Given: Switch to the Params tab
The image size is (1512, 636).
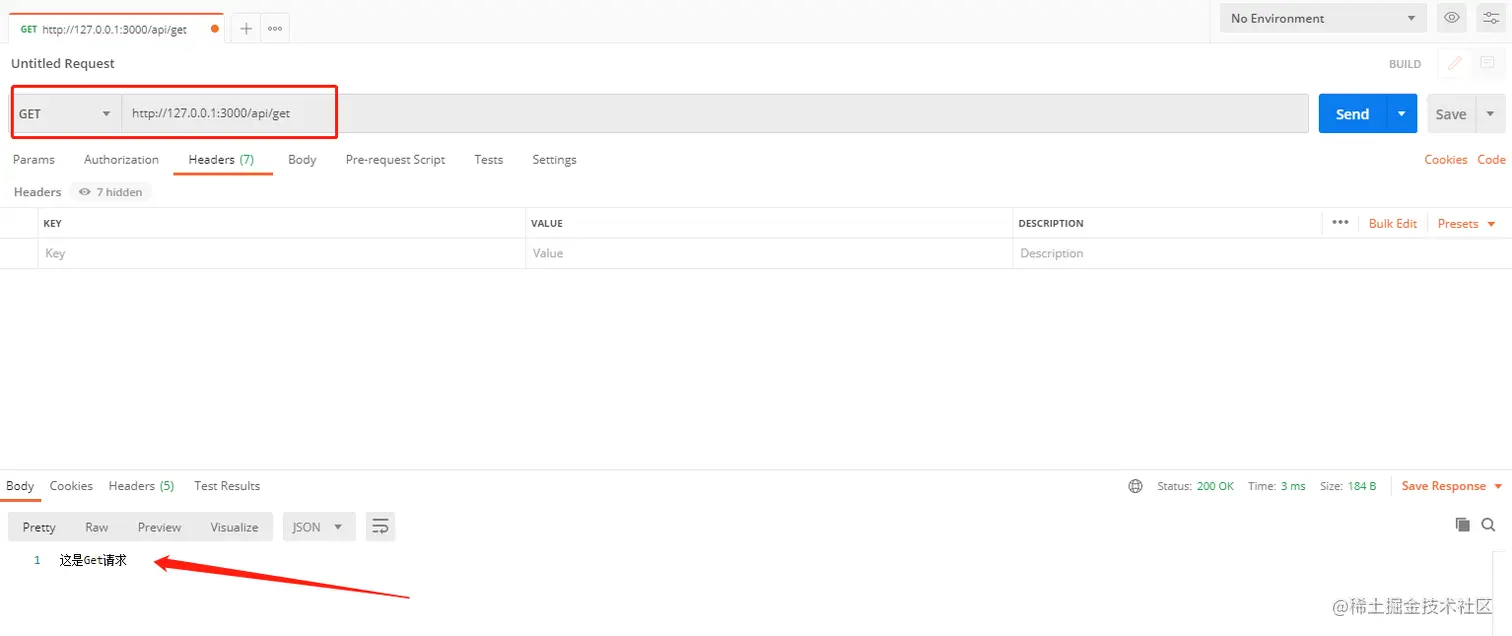Looking at the screenshot, I should (x=34, y=160).
